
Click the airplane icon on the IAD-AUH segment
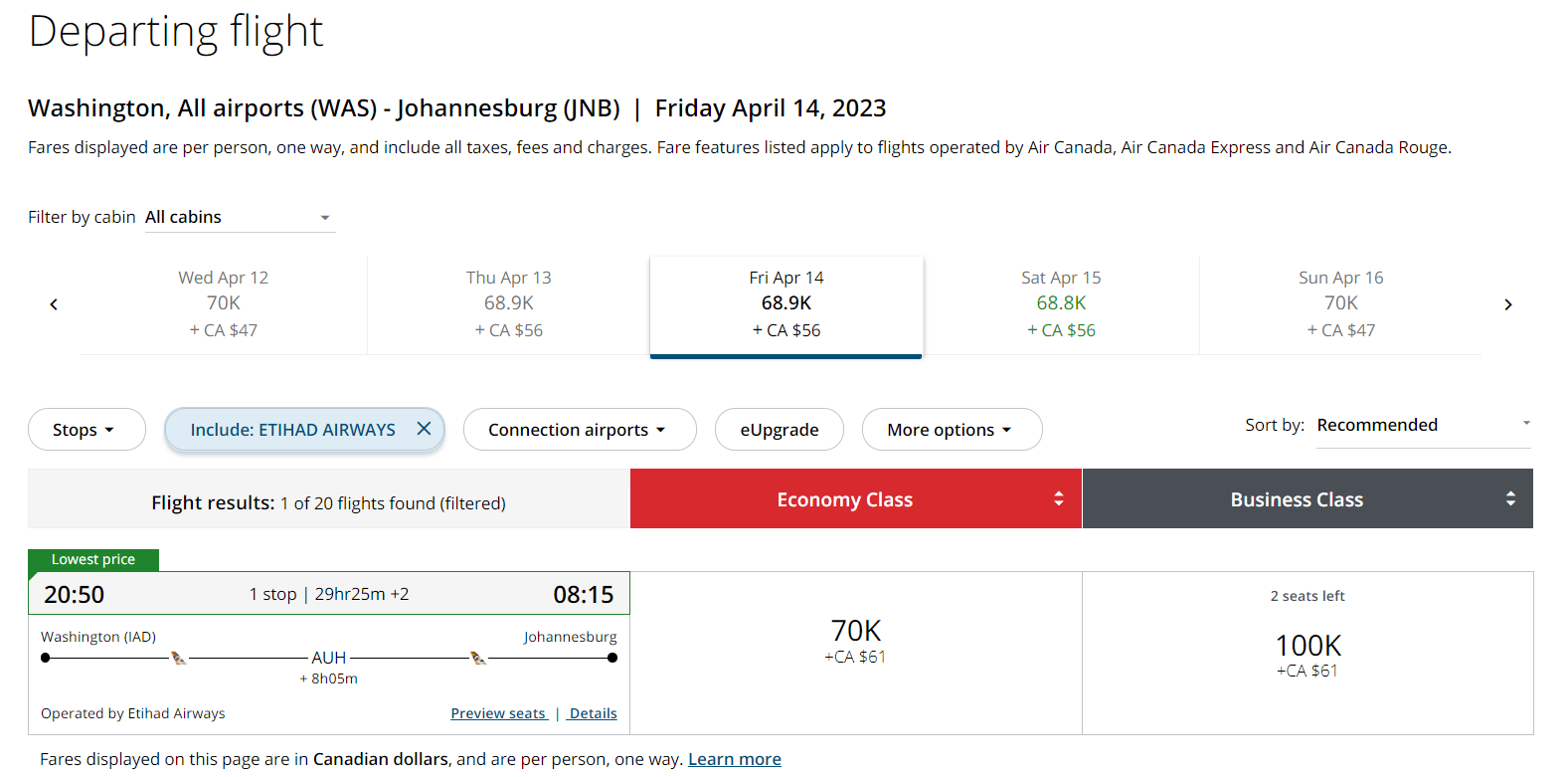181,655
